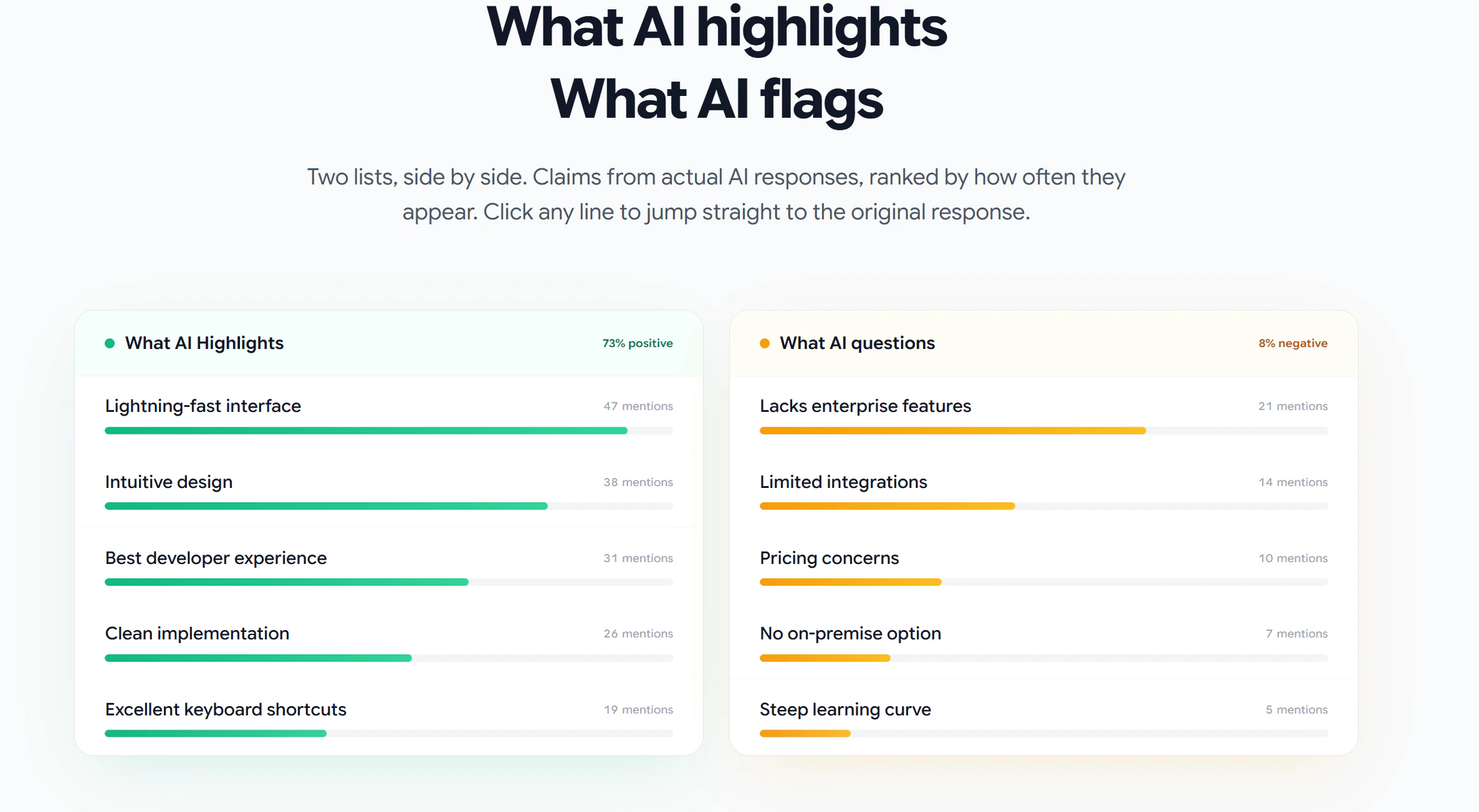Click the "73% positive" label

tap(637, 343)
